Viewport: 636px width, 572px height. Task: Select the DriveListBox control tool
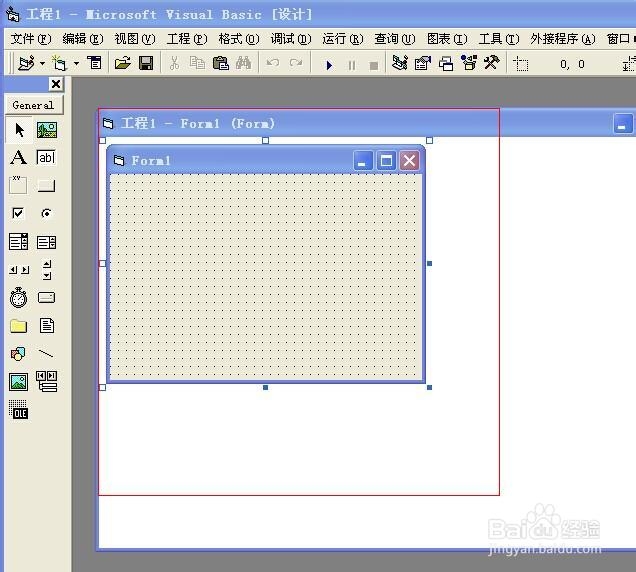pos(46,297)
